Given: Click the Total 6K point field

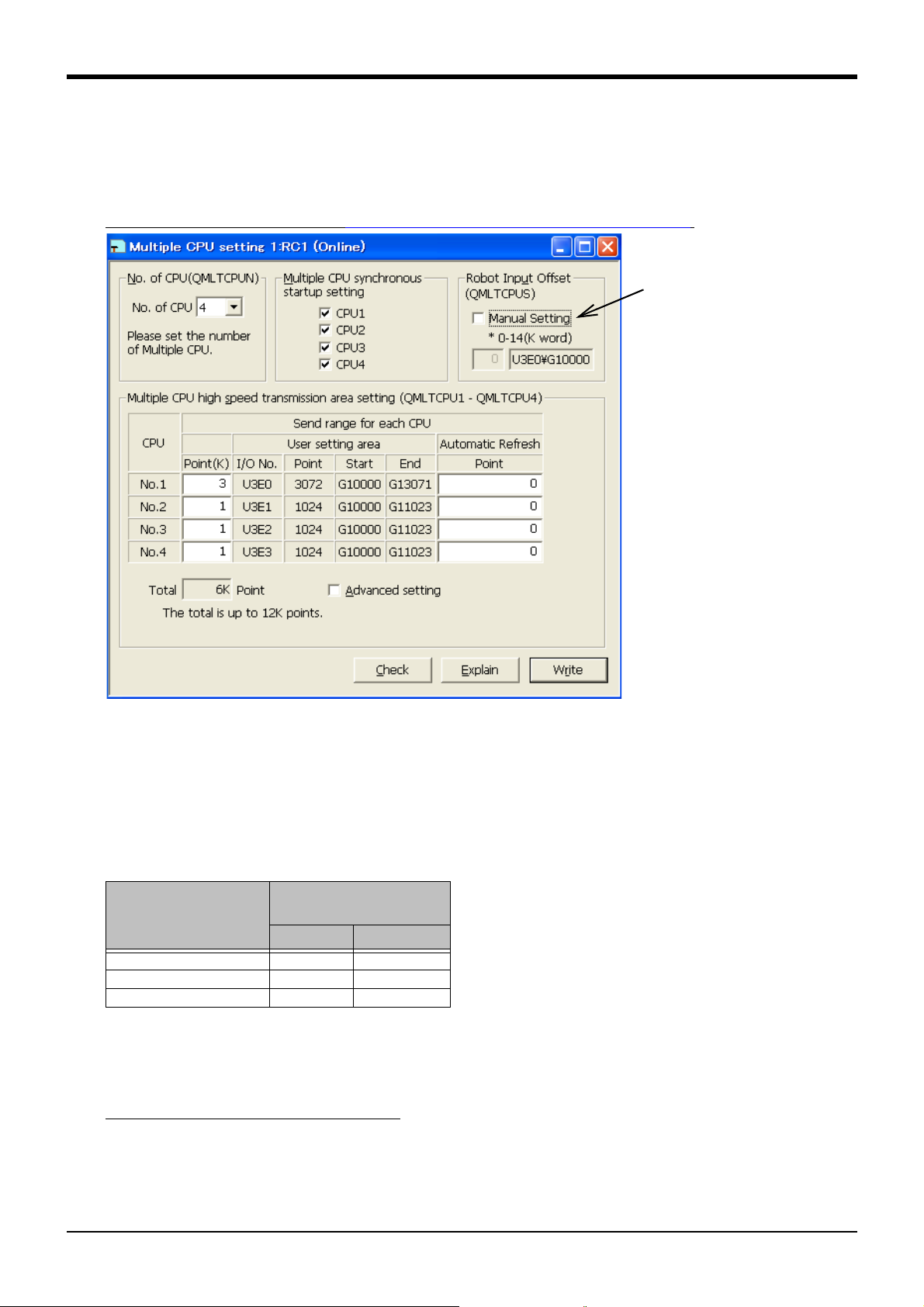Looking at the screenshot, I should (207, 590).
